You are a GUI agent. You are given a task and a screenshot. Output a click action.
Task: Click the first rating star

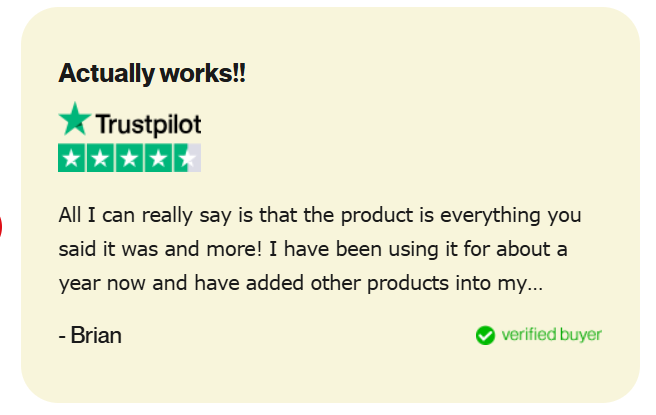72,158
